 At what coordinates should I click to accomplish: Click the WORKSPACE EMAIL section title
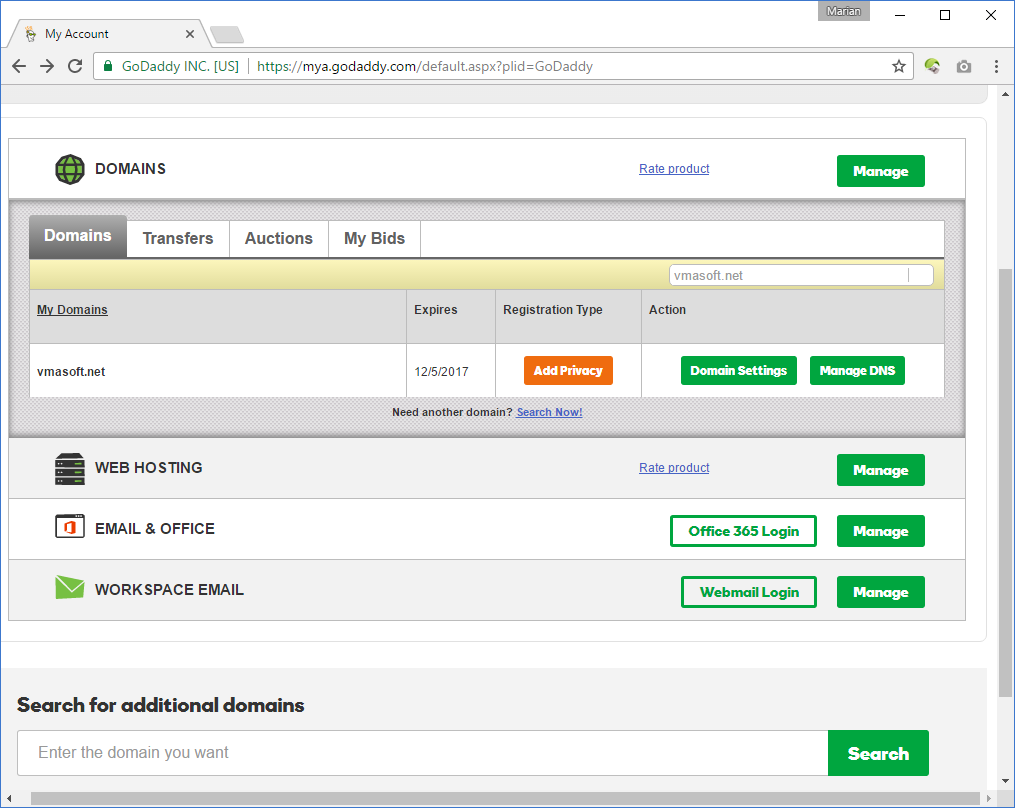pyautogui.click(x=170, y=590)
